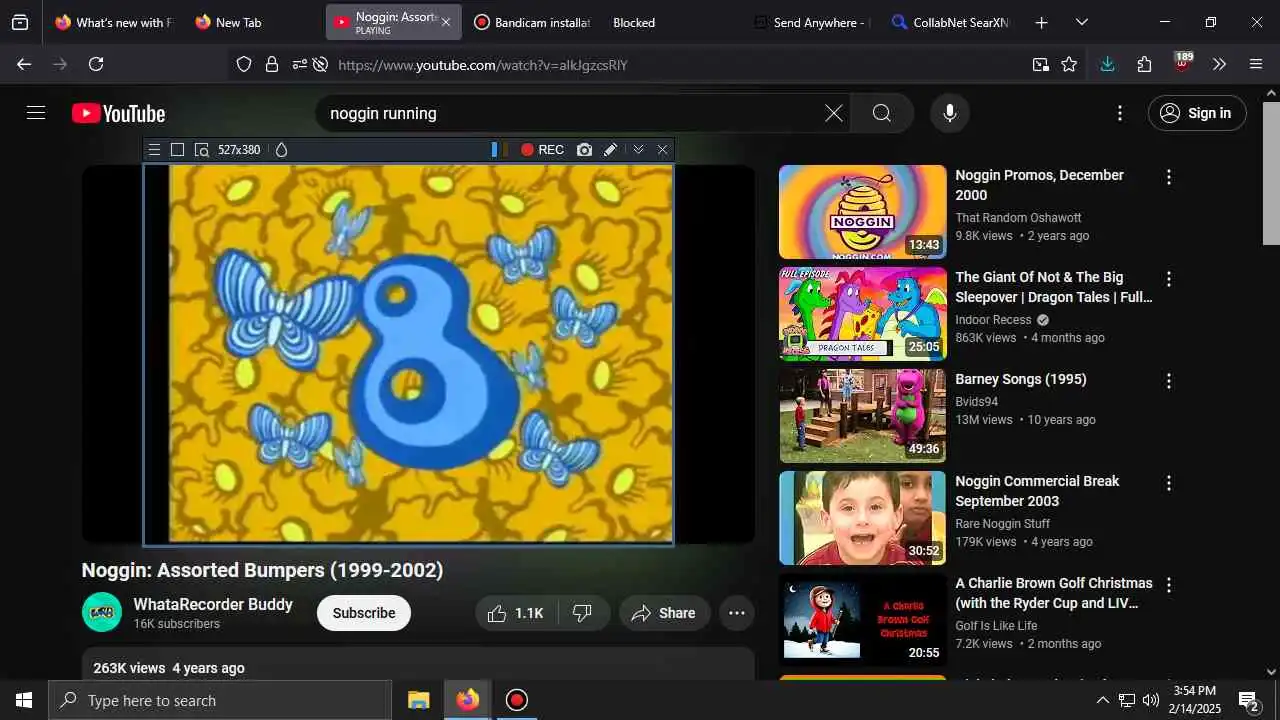
Task: Go back to the previous page
Action: point(24,64)
